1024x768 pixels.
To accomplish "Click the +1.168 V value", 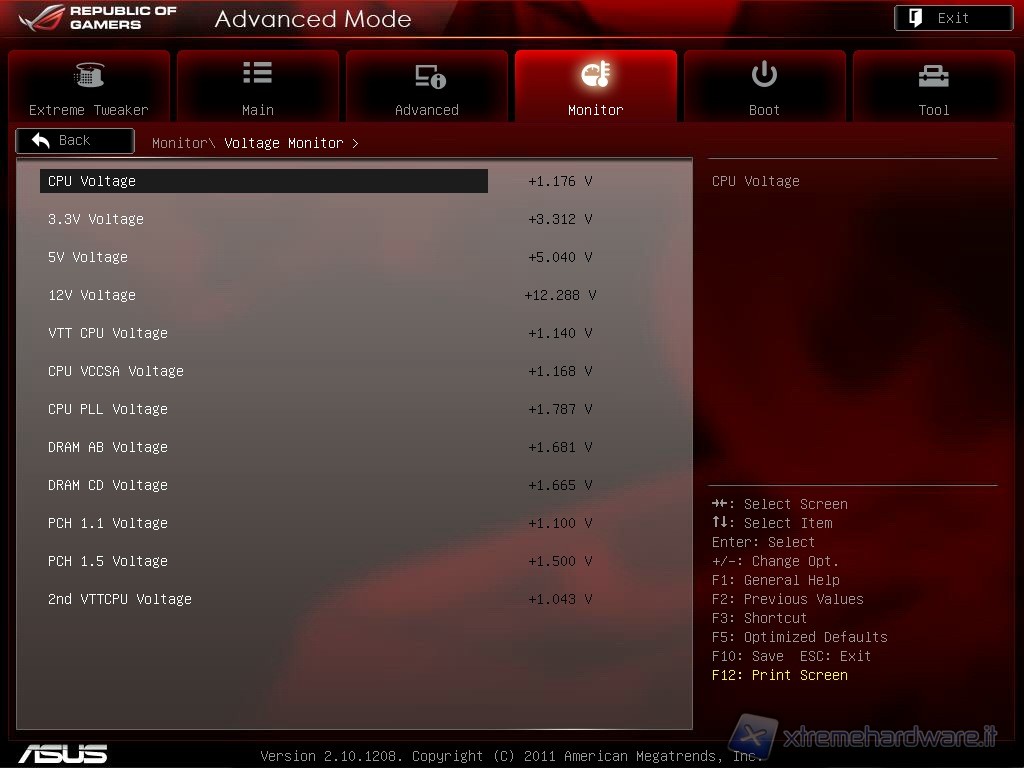I will [x=560, y=371].
